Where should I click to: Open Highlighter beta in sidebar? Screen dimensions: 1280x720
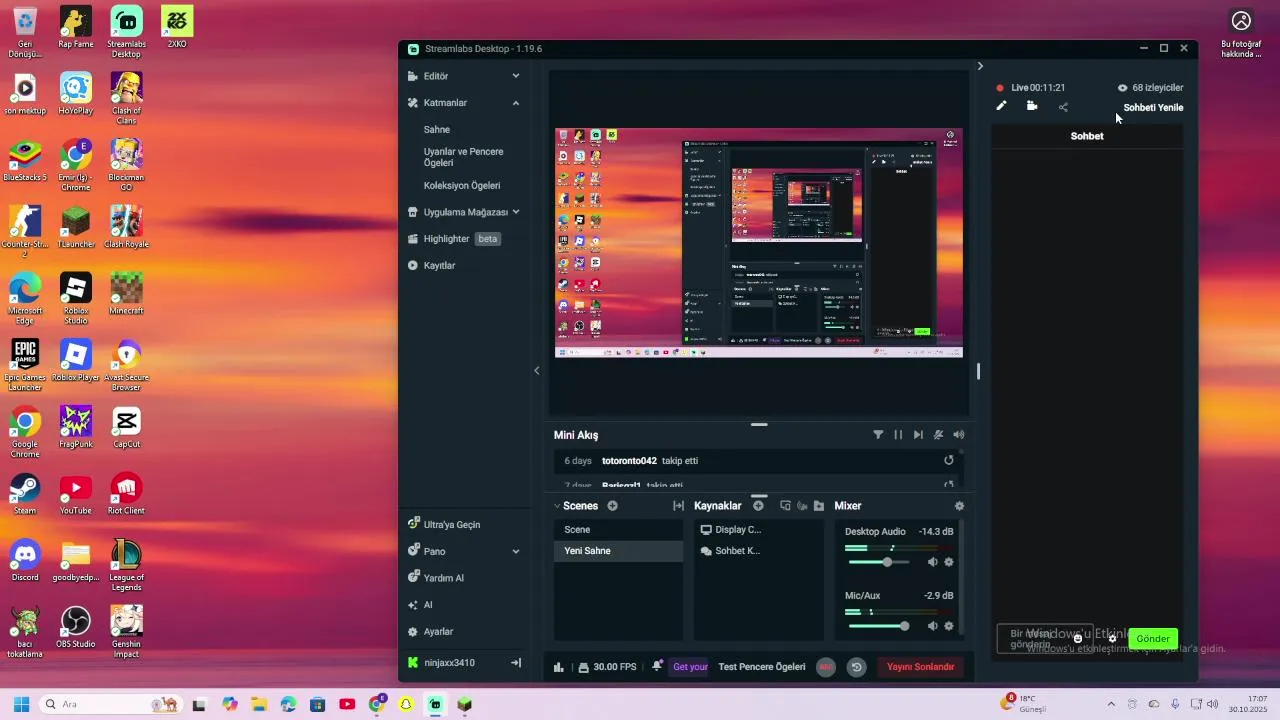[x=454, y=239]
